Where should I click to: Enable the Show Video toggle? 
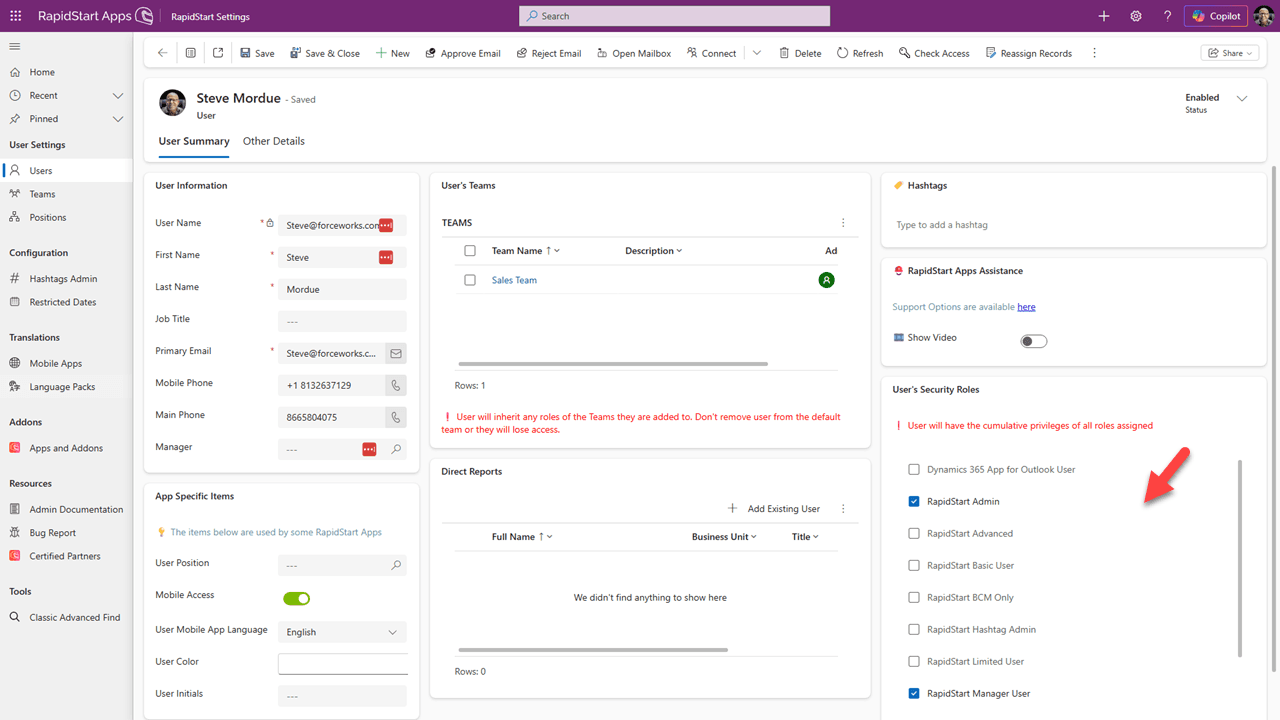tap(1033, 340)
